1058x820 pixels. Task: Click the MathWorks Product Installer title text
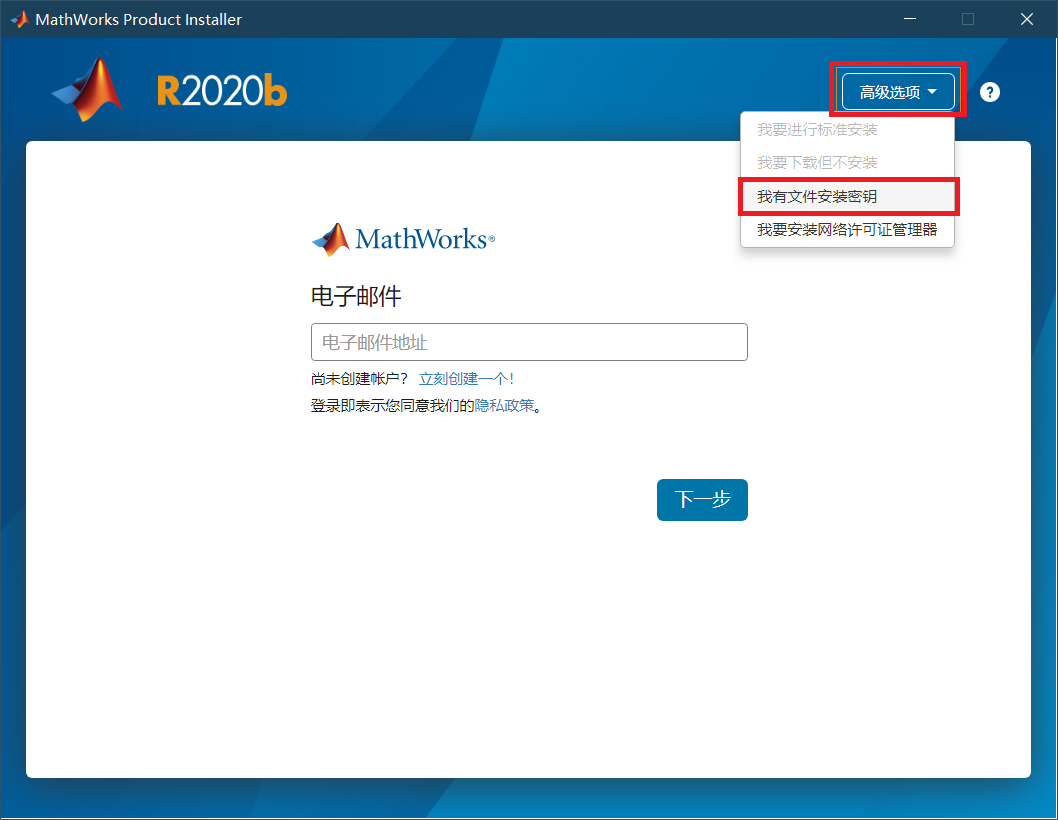138,20
